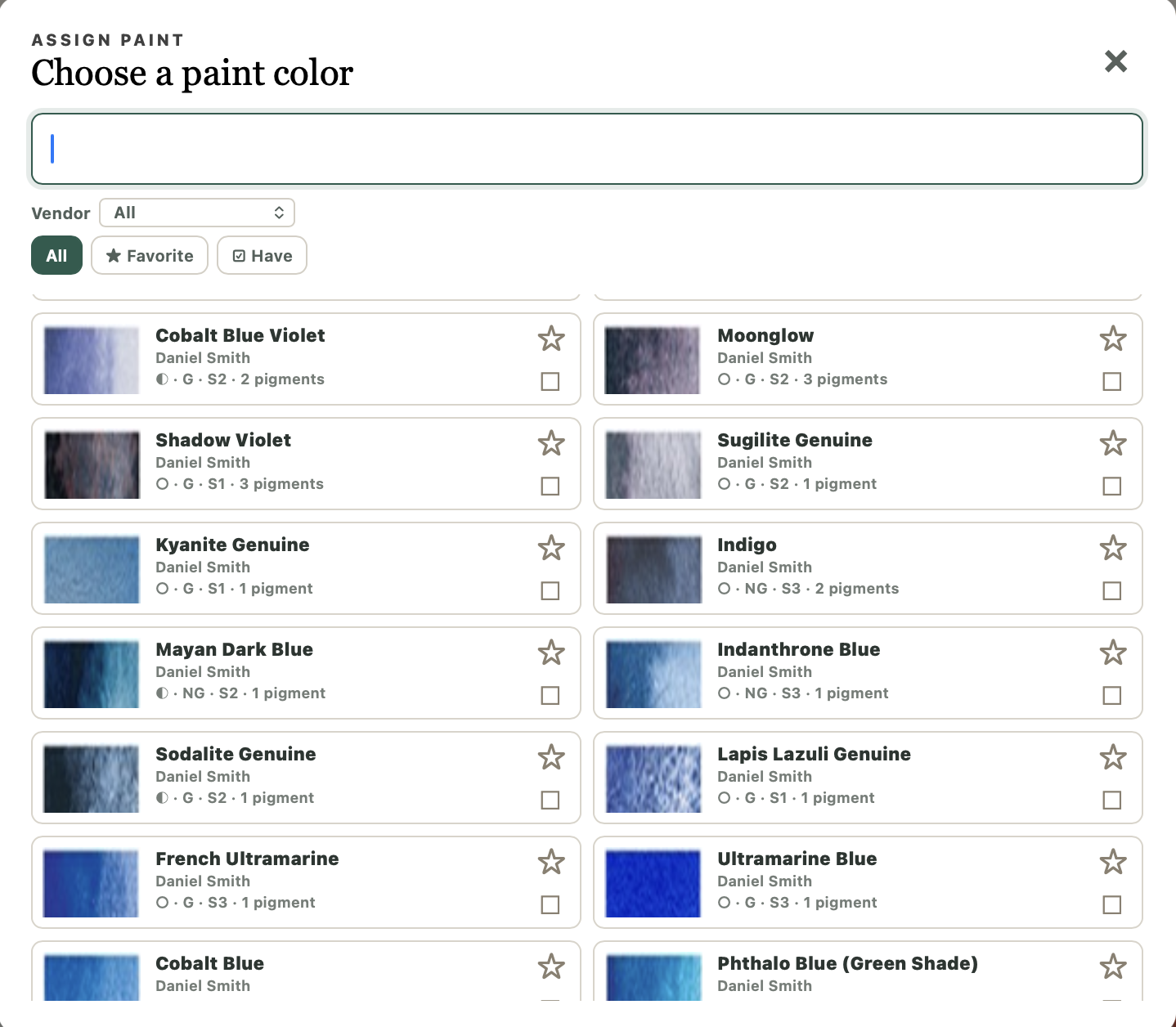Click the Mayan Dark Blue paint name
1176x1027 pixels.
pos(234,650)
